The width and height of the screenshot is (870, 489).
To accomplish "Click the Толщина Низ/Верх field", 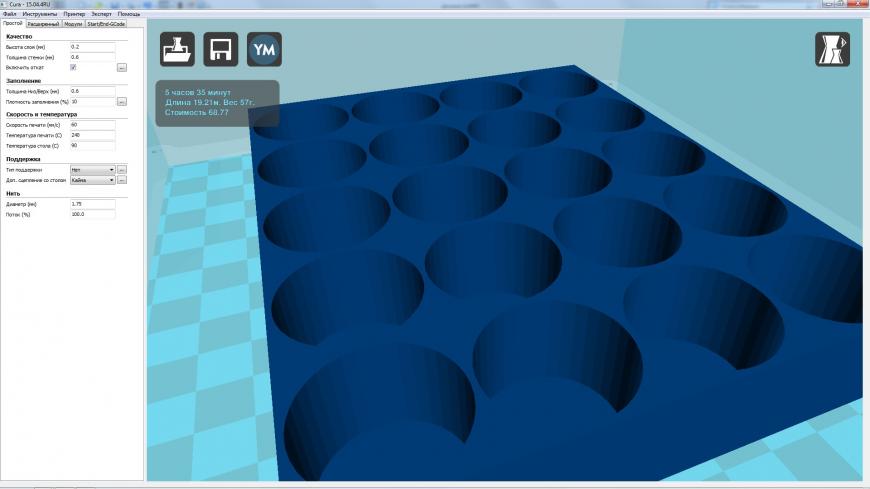I will click(93, 91).
